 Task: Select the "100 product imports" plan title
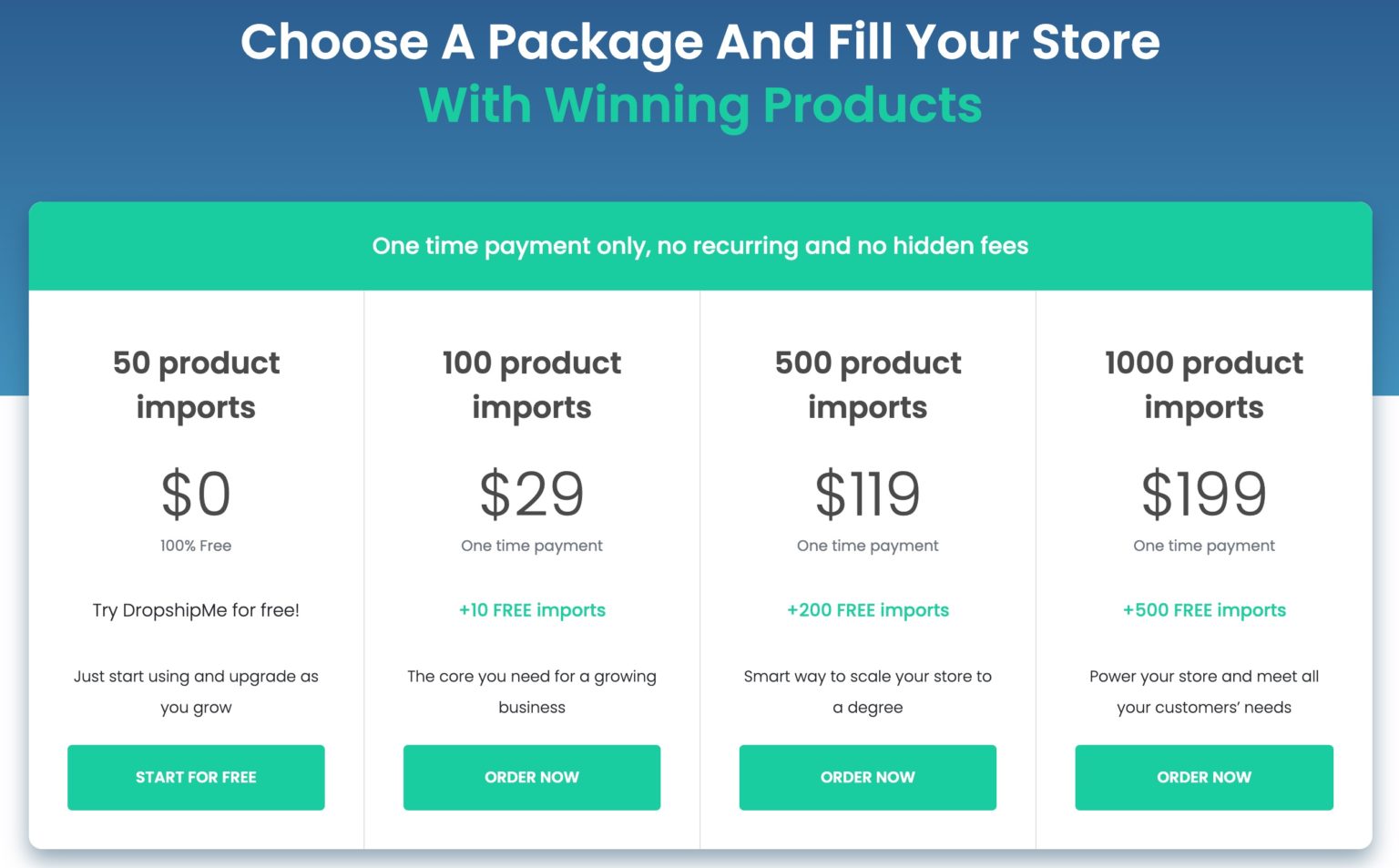[x=532, y=384]
